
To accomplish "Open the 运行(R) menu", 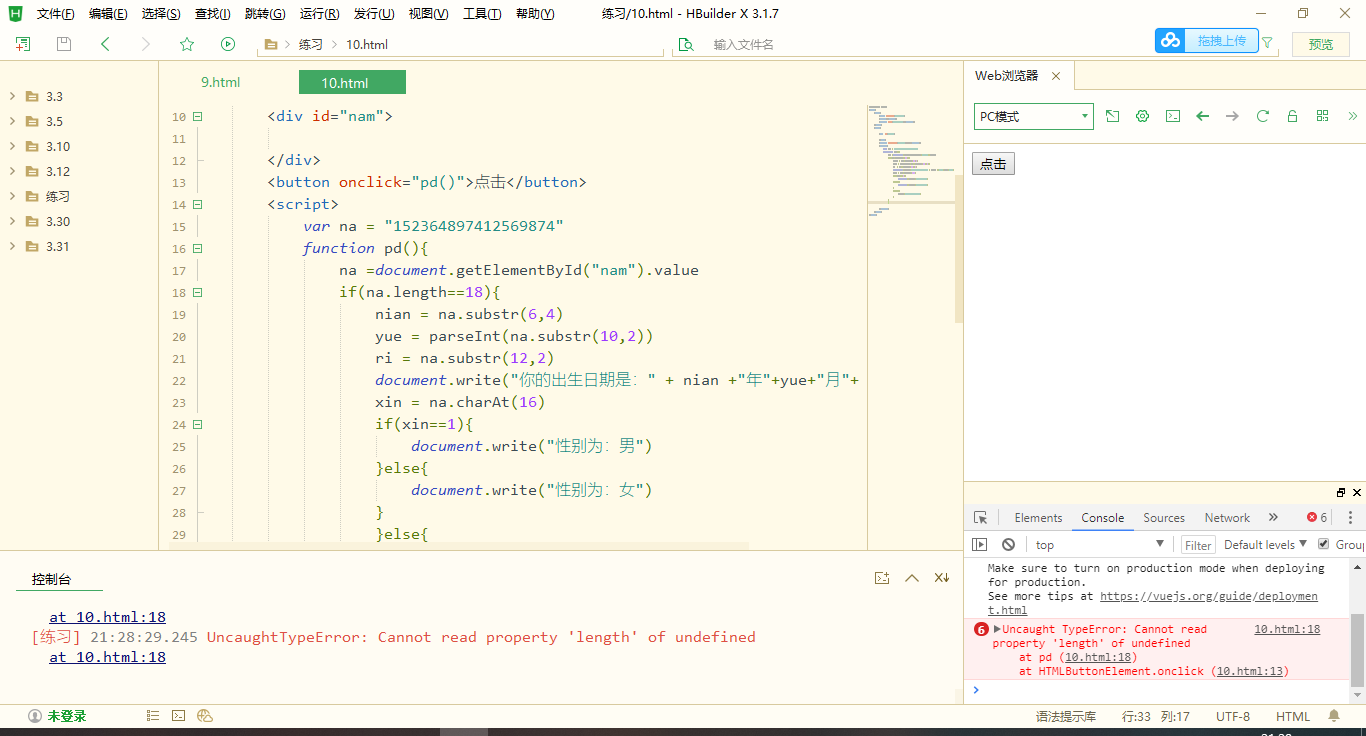I will [319, 14].
